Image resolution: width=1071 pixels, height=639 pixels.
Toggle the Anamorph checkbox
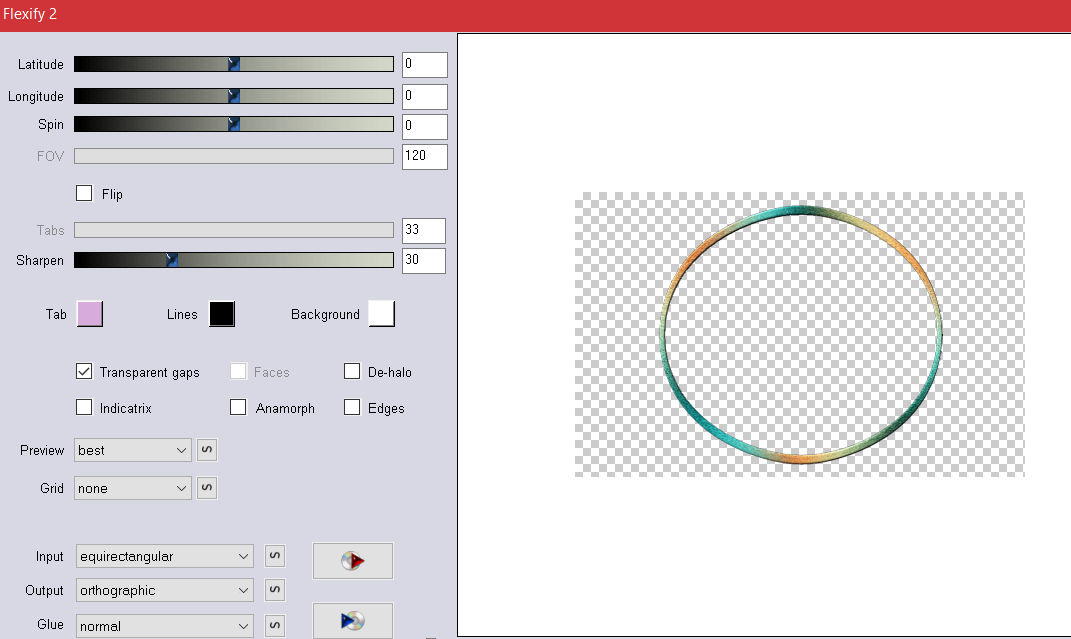(x=238, y=408)
